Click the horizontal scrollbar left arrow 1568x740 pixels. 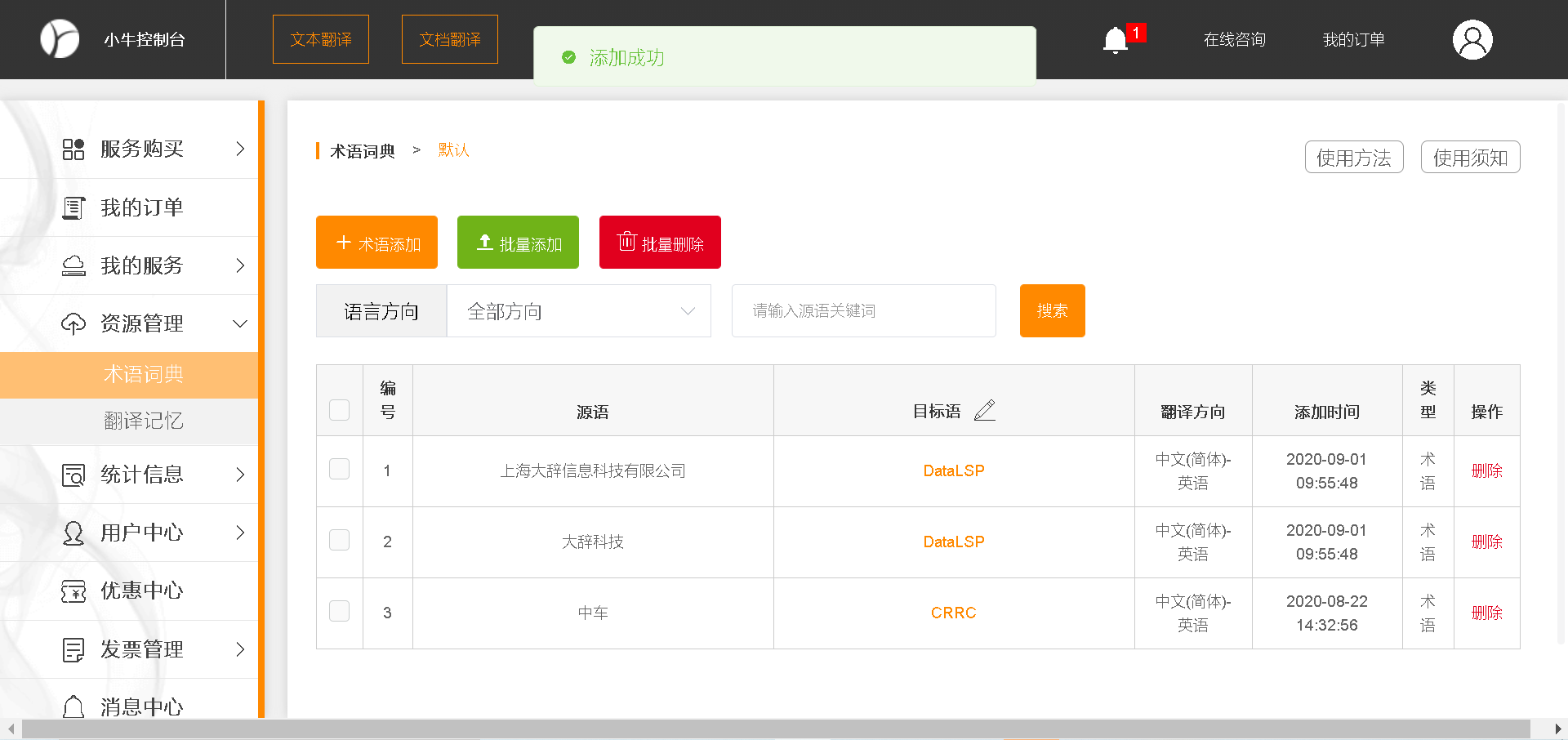click(x=10, y=729)
